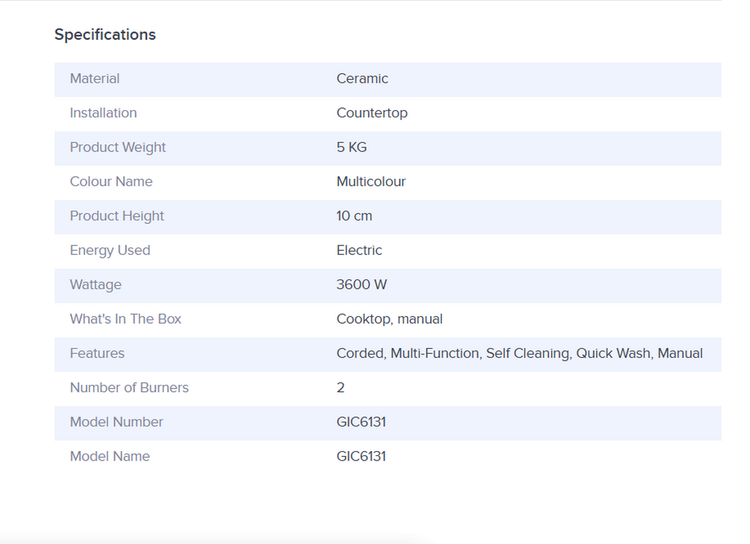Select the Product Height label
Screen dimensions: 750x544
pos(117,216)
